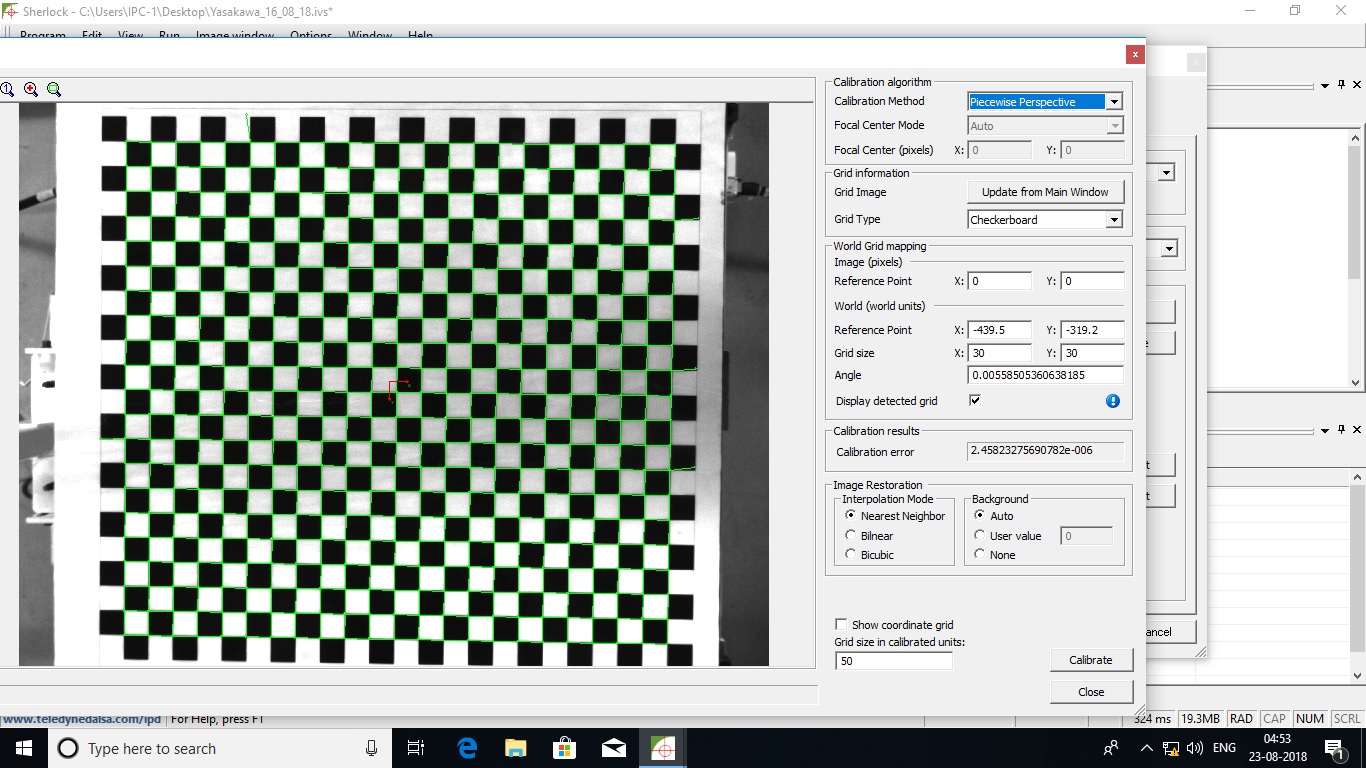Click the Close button in the calibration dialog
The height and width of the screenshot is (768, 1366).
[1091, 692]
